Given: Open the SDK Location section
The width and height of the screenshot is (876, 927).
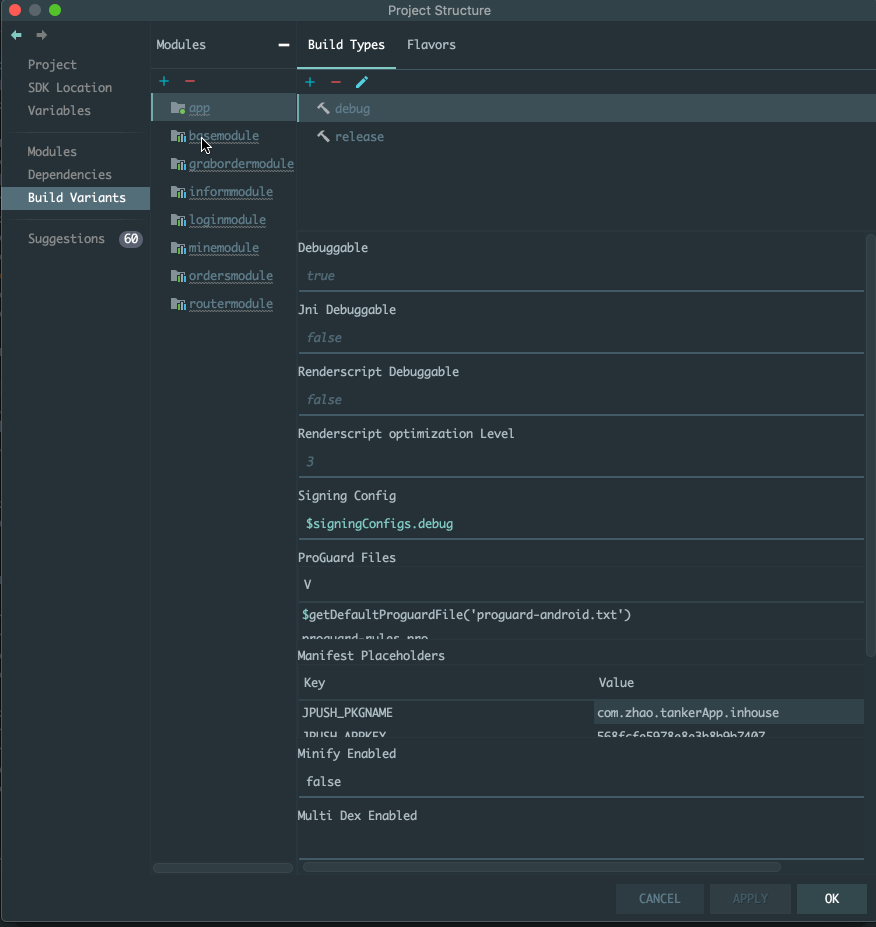Looking at the screenshot, I should point(70,87).
